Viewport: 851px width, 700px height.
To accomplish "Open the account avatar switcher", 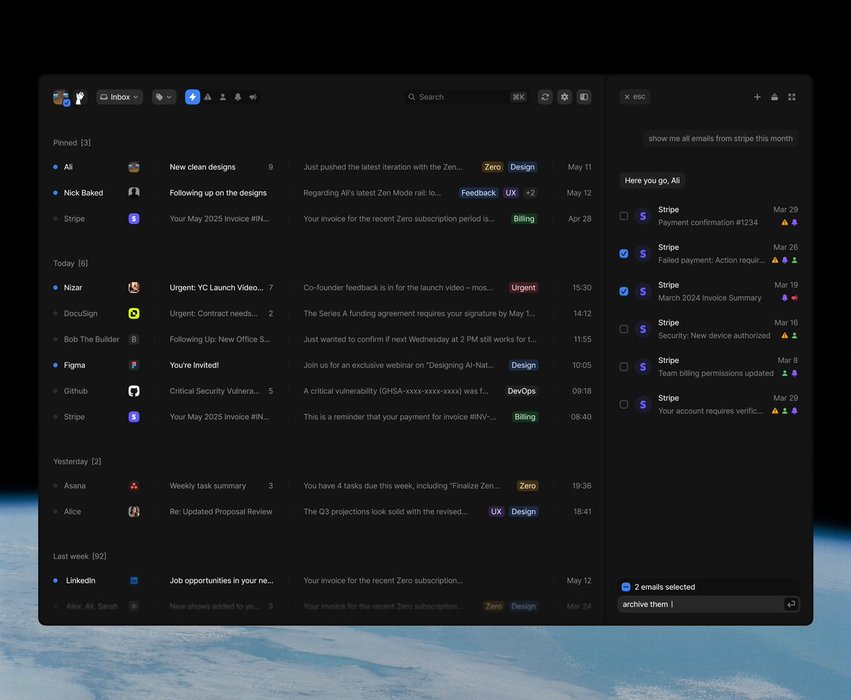I will [x=61, y=98].
